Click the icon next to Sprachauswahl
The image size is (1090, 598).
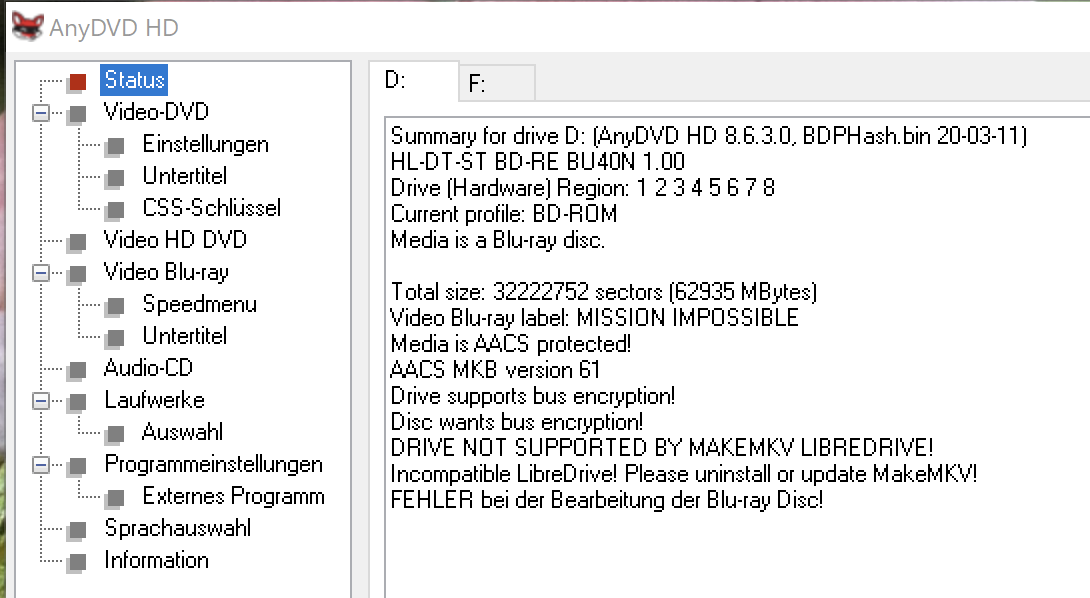pos(78,530)
